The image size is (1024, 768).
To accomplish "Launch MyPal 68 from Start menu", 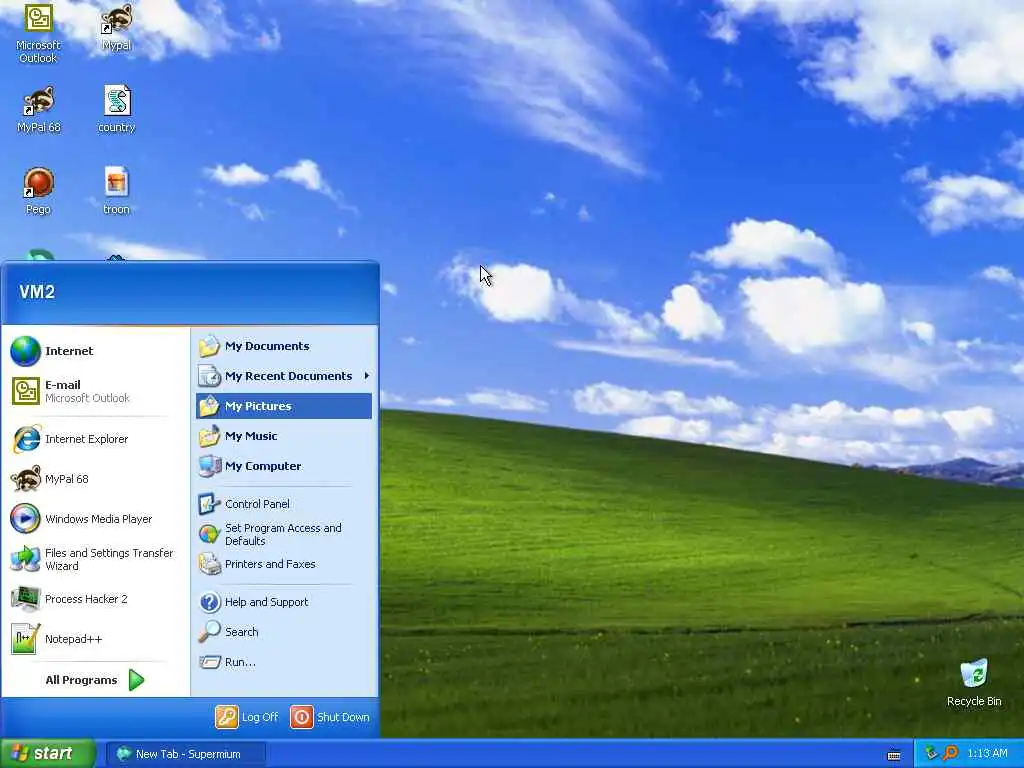I will (x=97, y=479).
